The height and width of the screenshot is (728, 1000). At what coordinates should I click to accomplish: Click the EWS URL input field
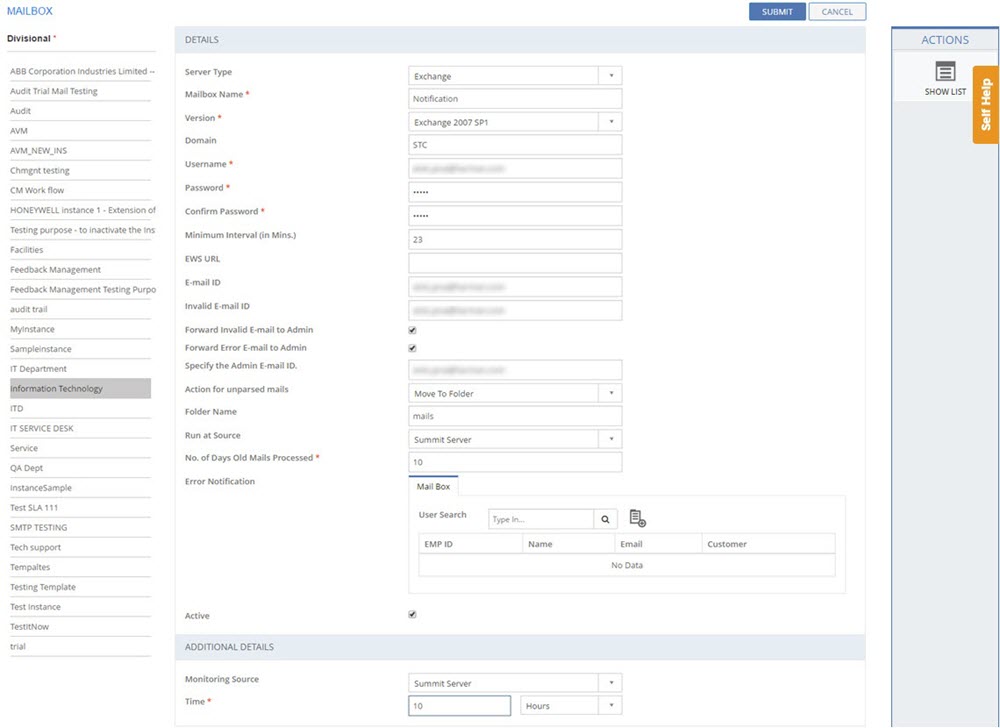pos(515,263)
